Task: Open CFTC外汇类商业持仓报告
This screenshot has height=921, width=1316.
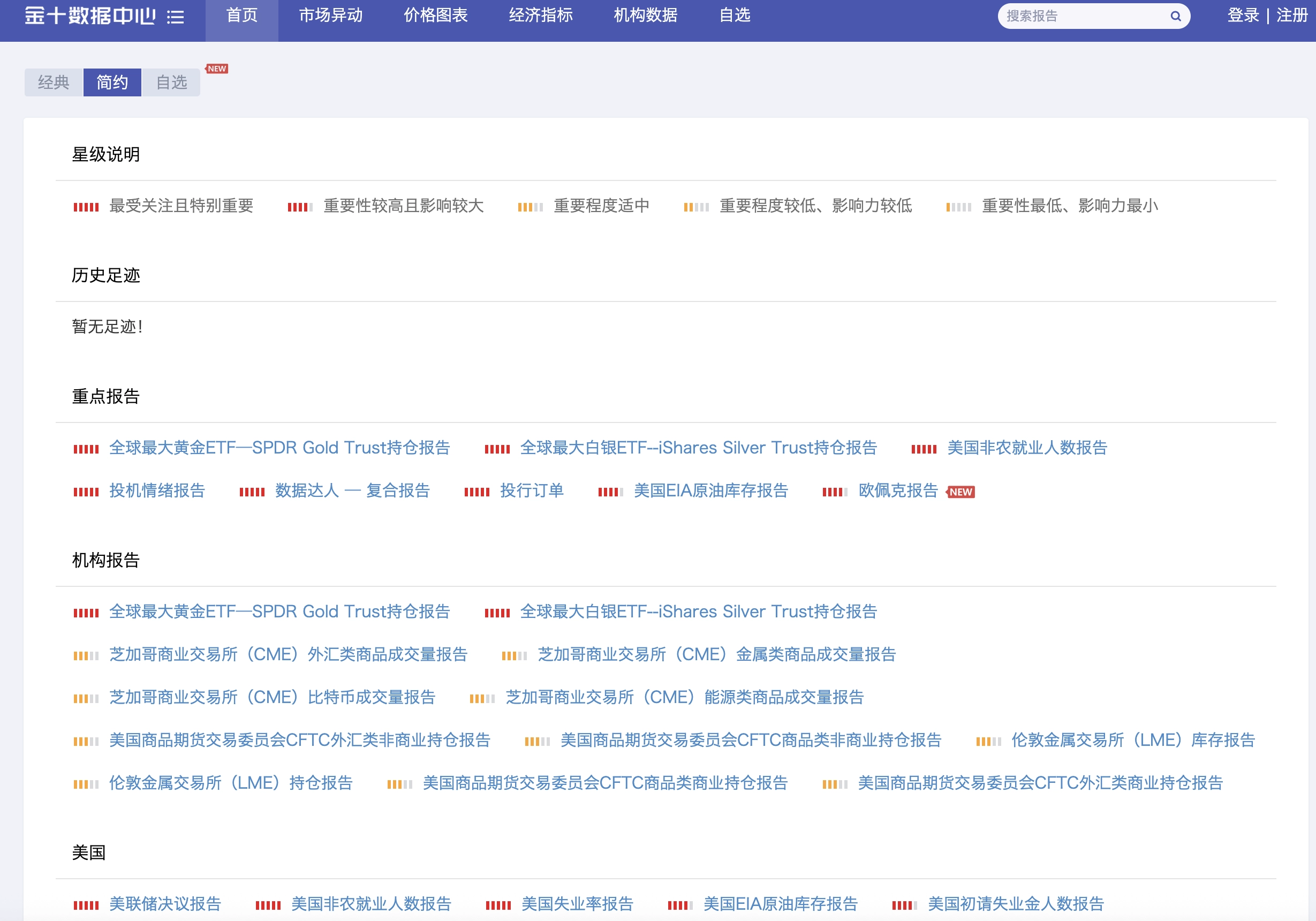Action: 1040,783
